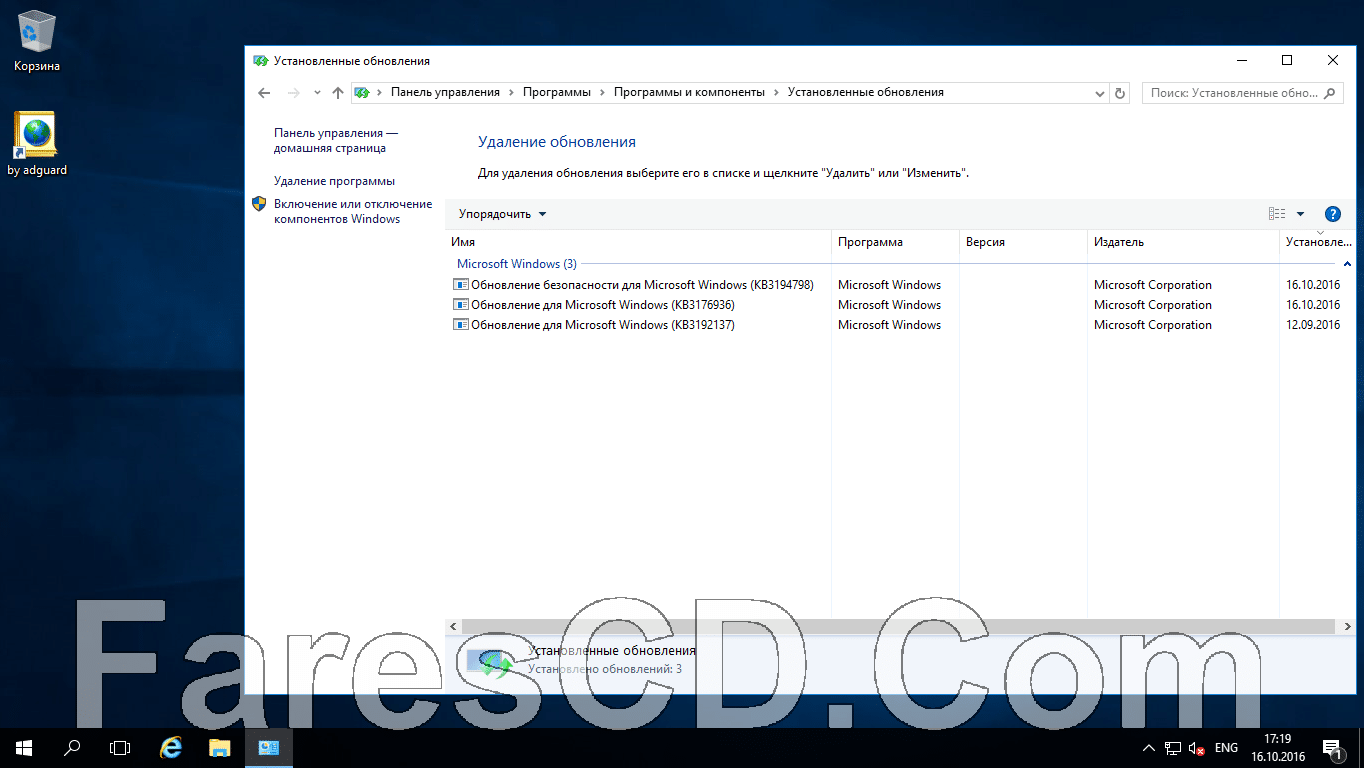The height and width of the screenshot is (768, 1364).
Task: Expand the chevron after 'Панель управления' breadcrumb
Action: point(511,92)
